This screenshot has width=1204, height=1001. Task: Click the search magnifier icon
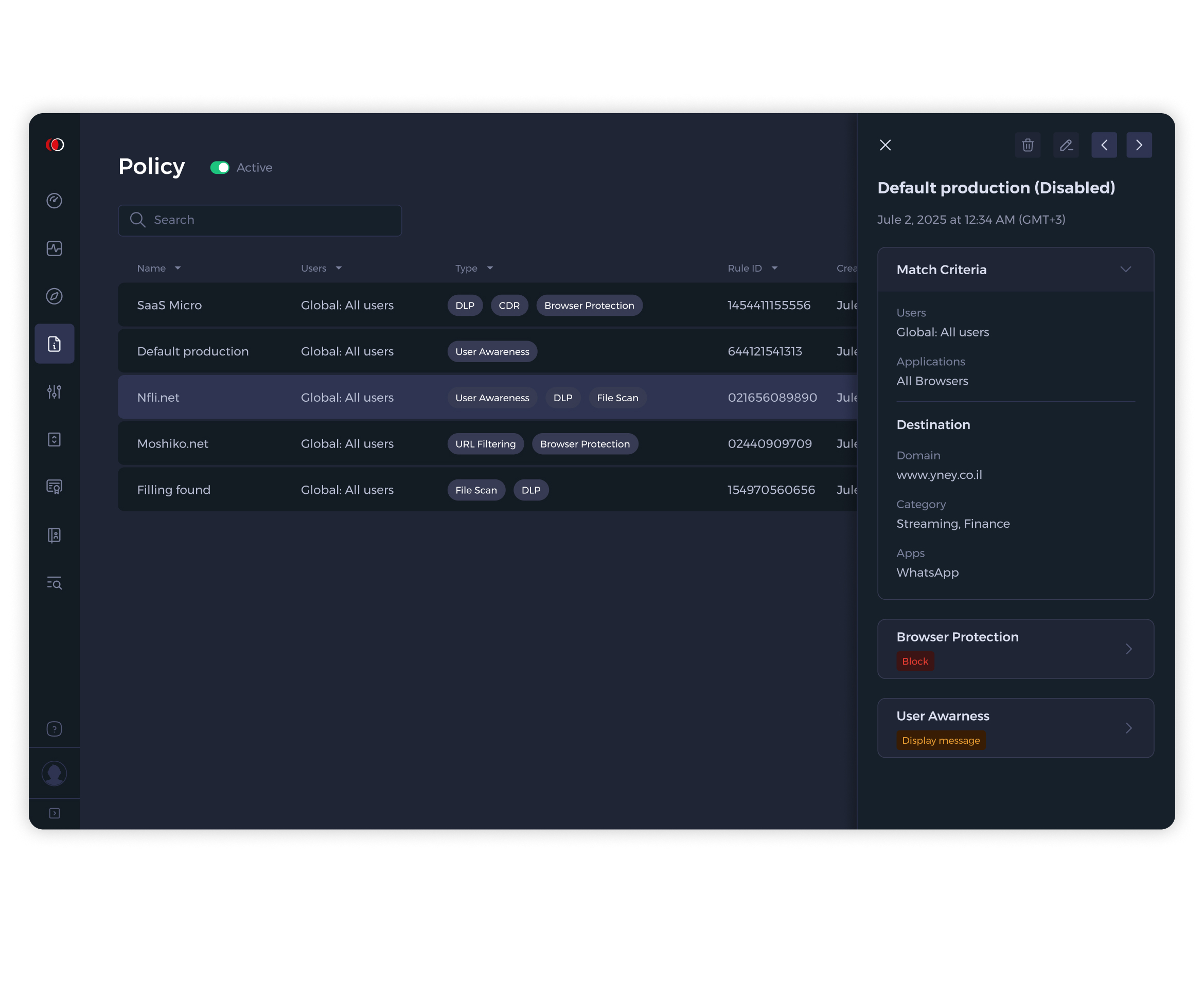[137, 220]
